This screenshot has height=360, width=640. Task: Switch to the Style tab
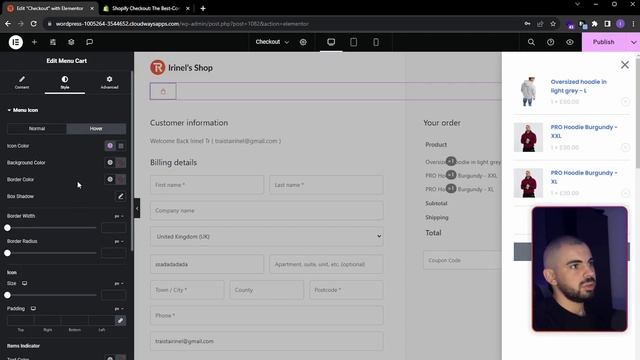(x=65, y=82)
